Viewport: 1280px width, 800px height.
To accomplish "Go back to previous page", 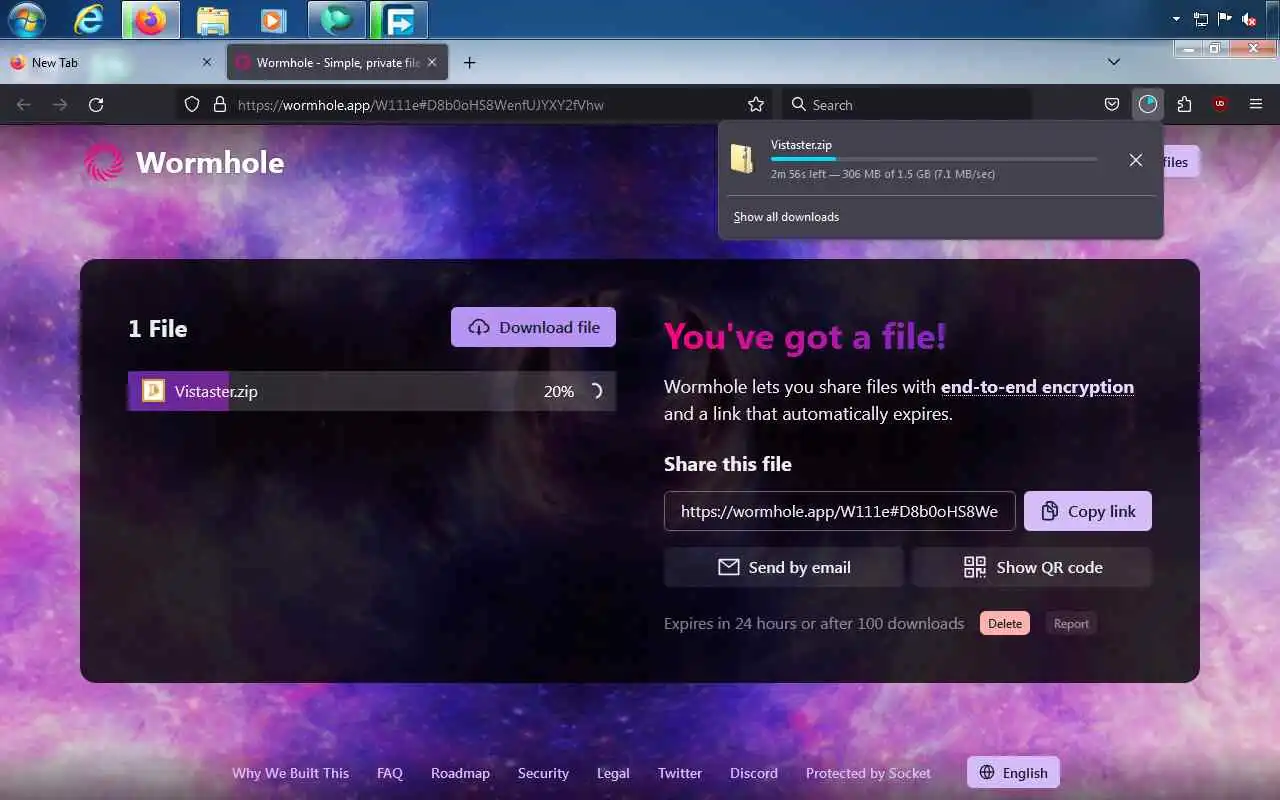I will [24, 104].
